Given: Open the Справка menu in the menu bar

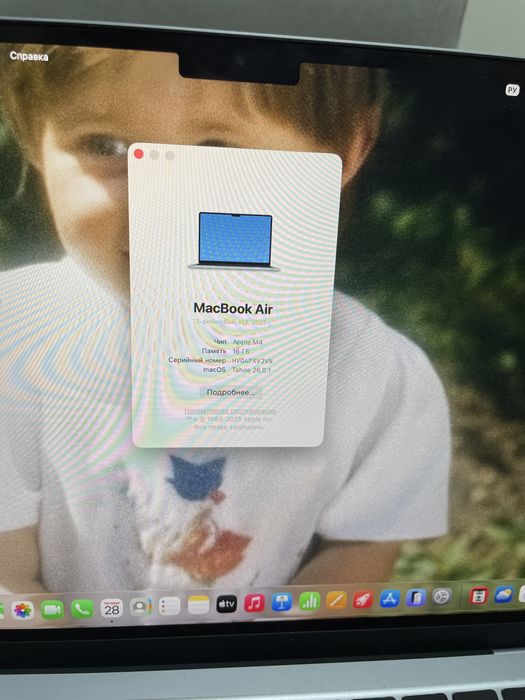Looking at the screenshot, I should pos(29,56).
